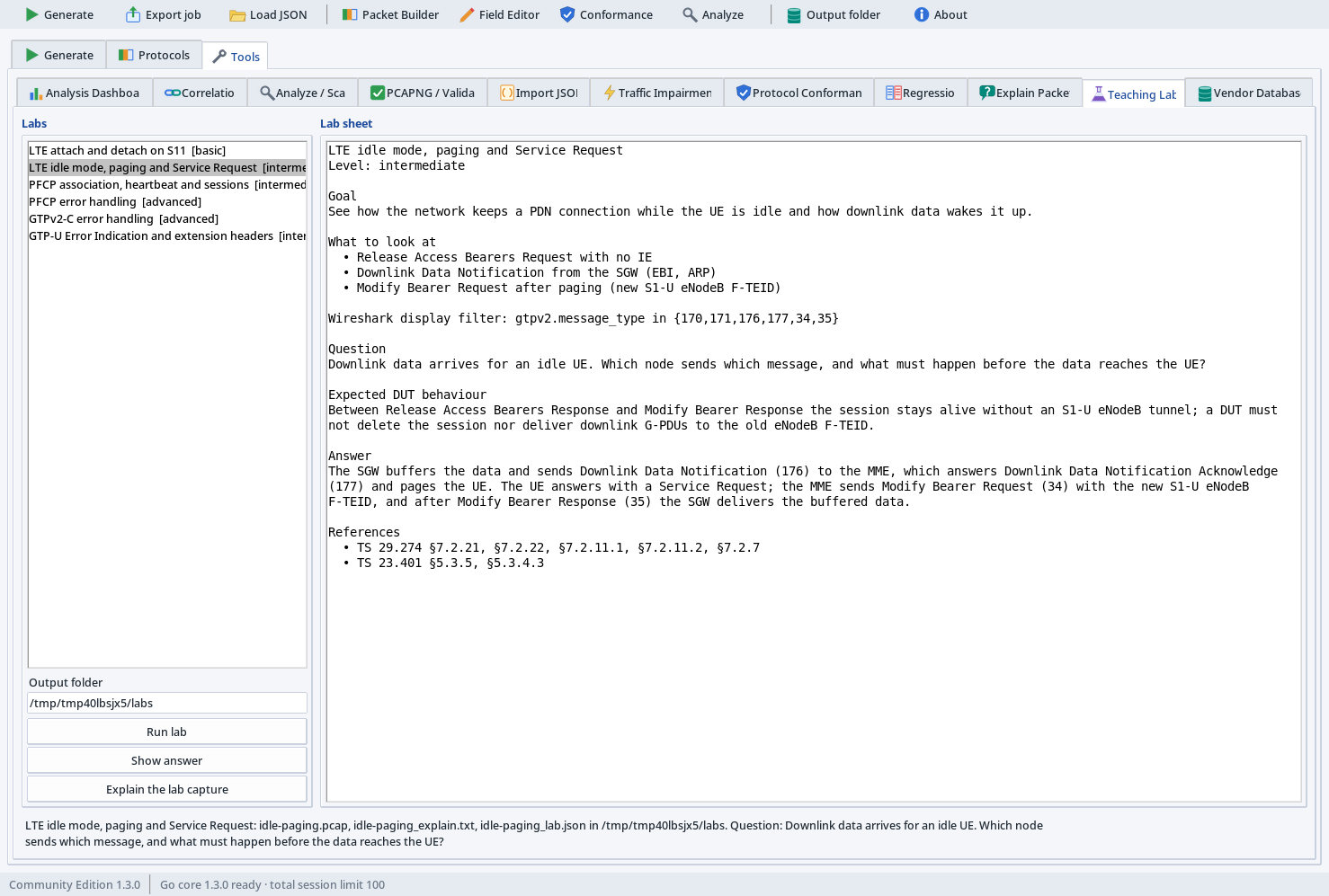Select PFCP association, heartbeat and sessions lab
Screen dimensions: 1329x896
pyautogui.click(x=167, y=184)
